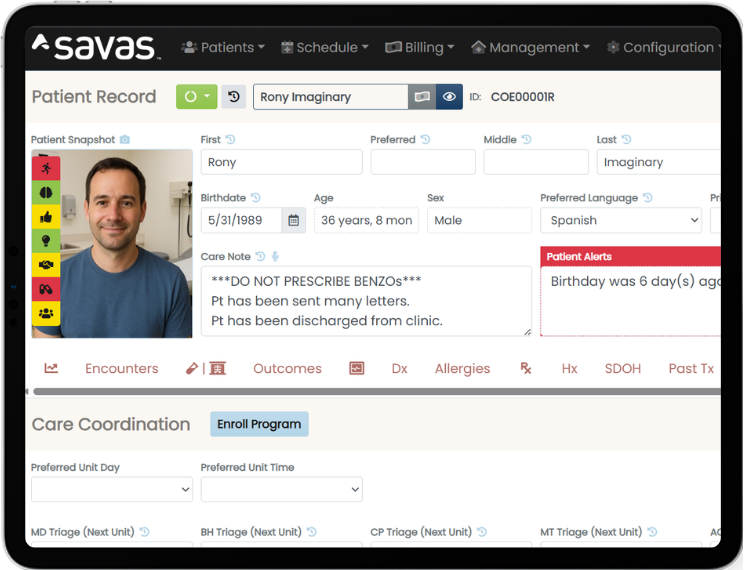The width and height of the screenshot is (745, 570).
Task: Click the green brain snapshot icon
Action: point(46,192)
